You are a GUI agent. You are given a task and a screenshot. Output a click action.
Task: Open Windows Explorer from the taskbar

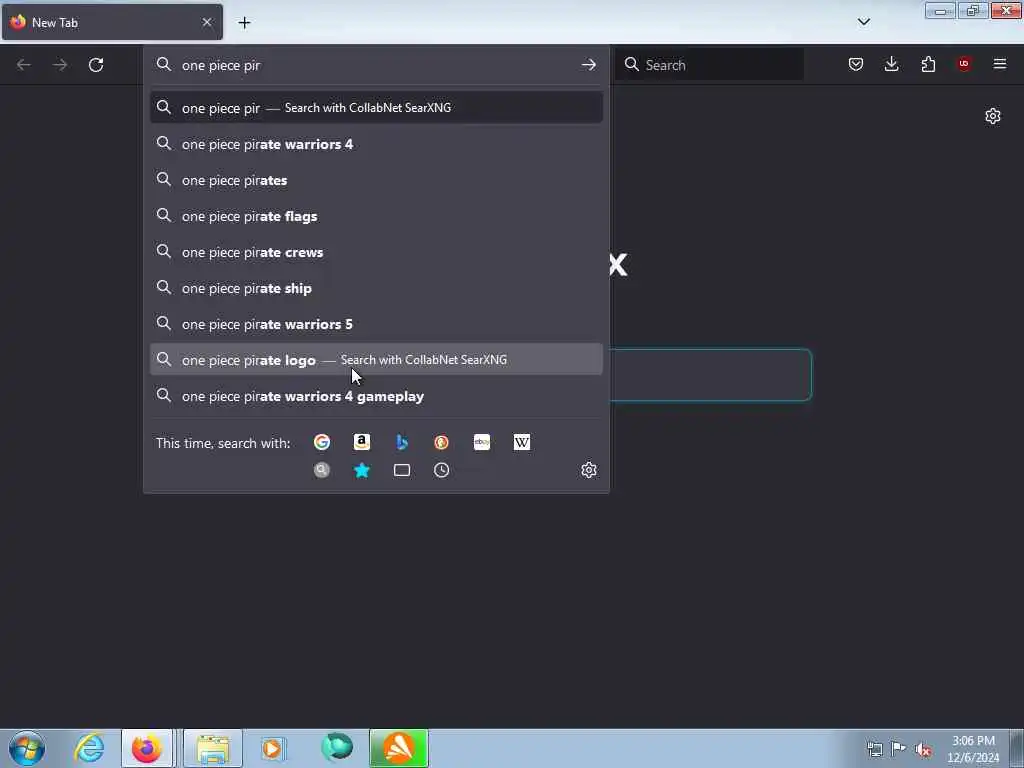[x=213, y=748]
